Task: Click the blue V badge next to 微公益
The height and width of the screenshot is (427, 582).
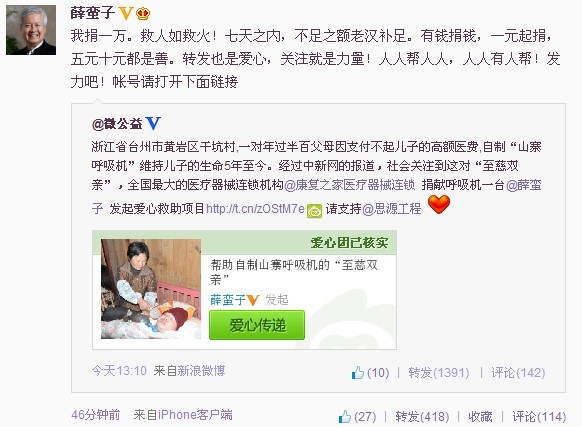Action: [x=153, y=123]
